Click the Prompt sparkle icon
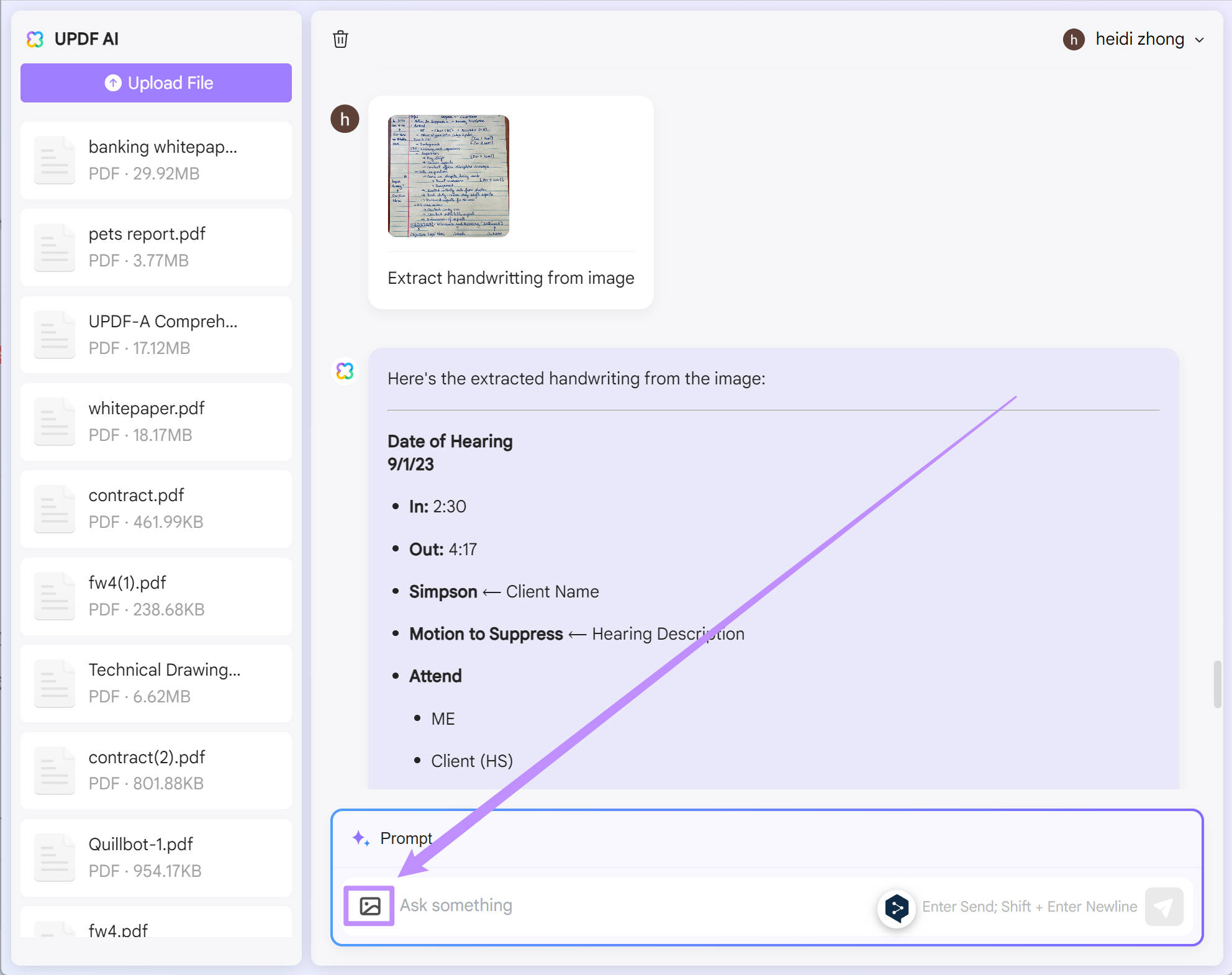Image resolution: width=1232 pixels, height=975 pixels. [361, 838]
